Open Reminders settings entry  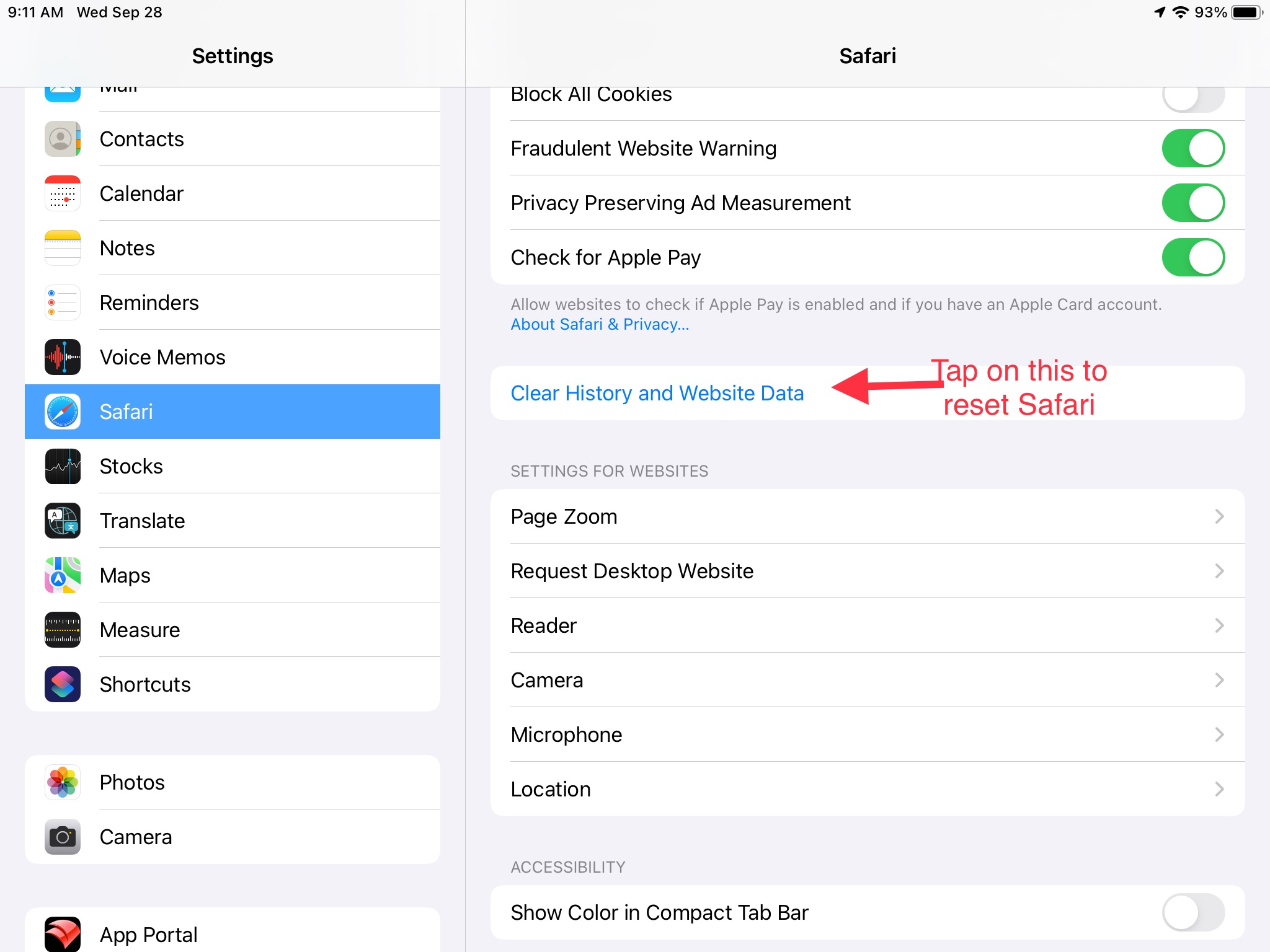click(x=149, y=302)
